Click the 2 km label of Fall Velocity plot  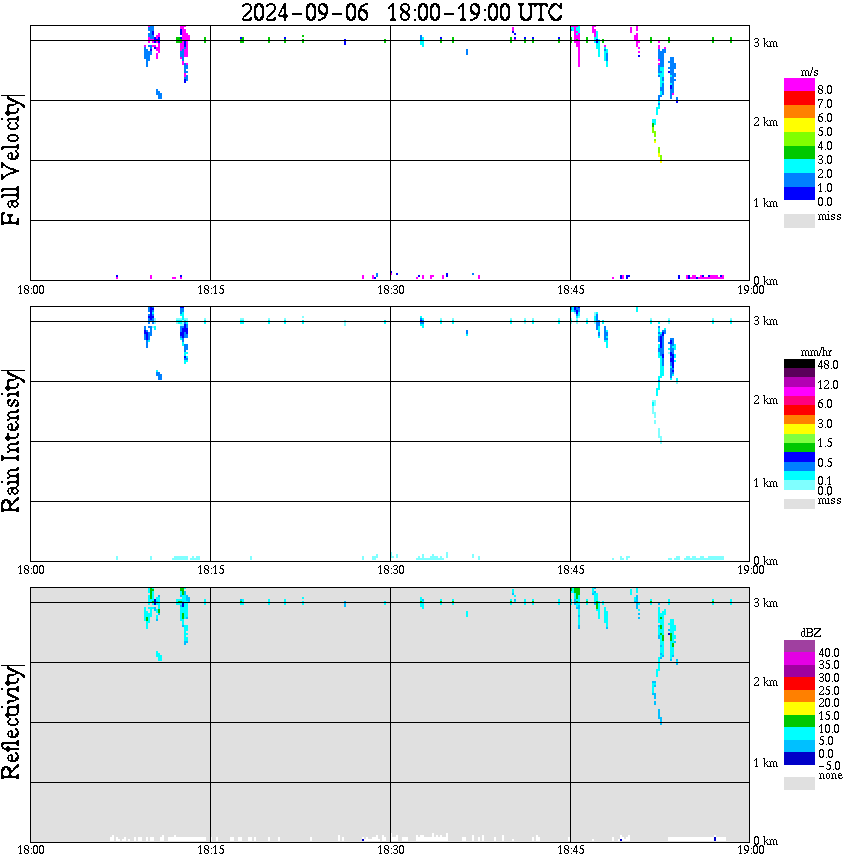point(766,122)
